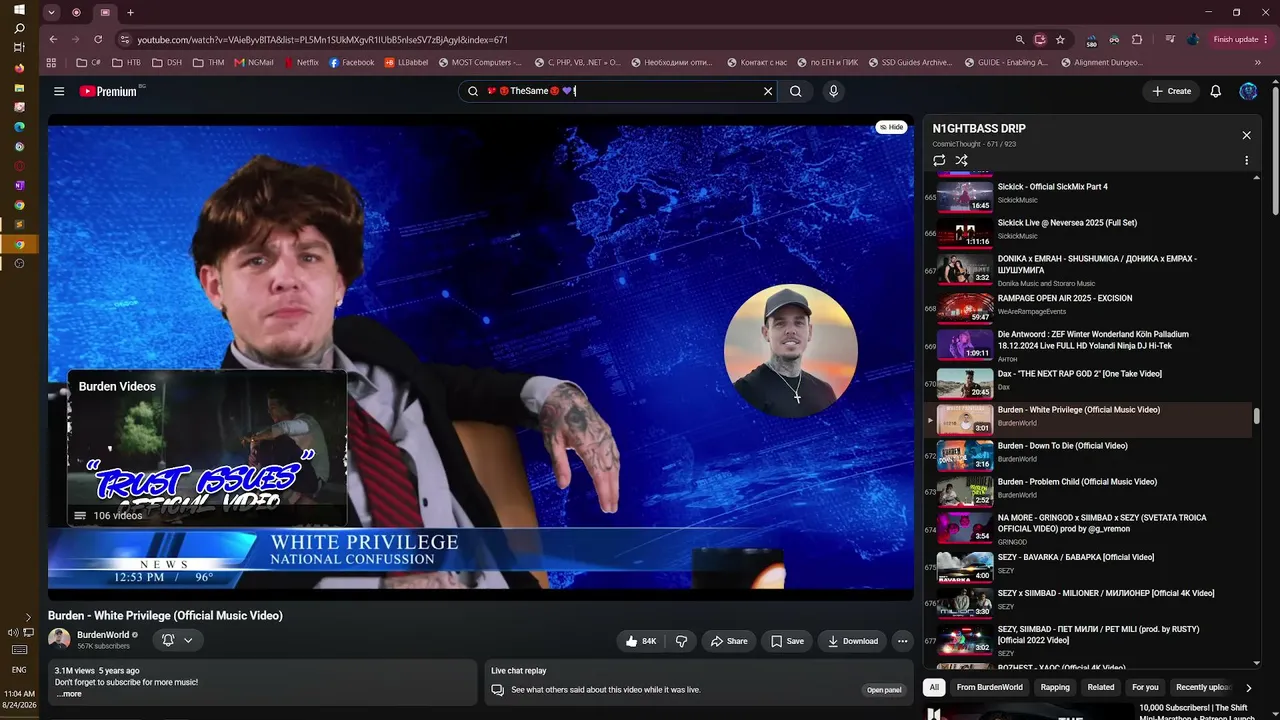Screen dimensions: 1280x720
Task: Start voice search with microphone icon
Action: tap(833, 91)
